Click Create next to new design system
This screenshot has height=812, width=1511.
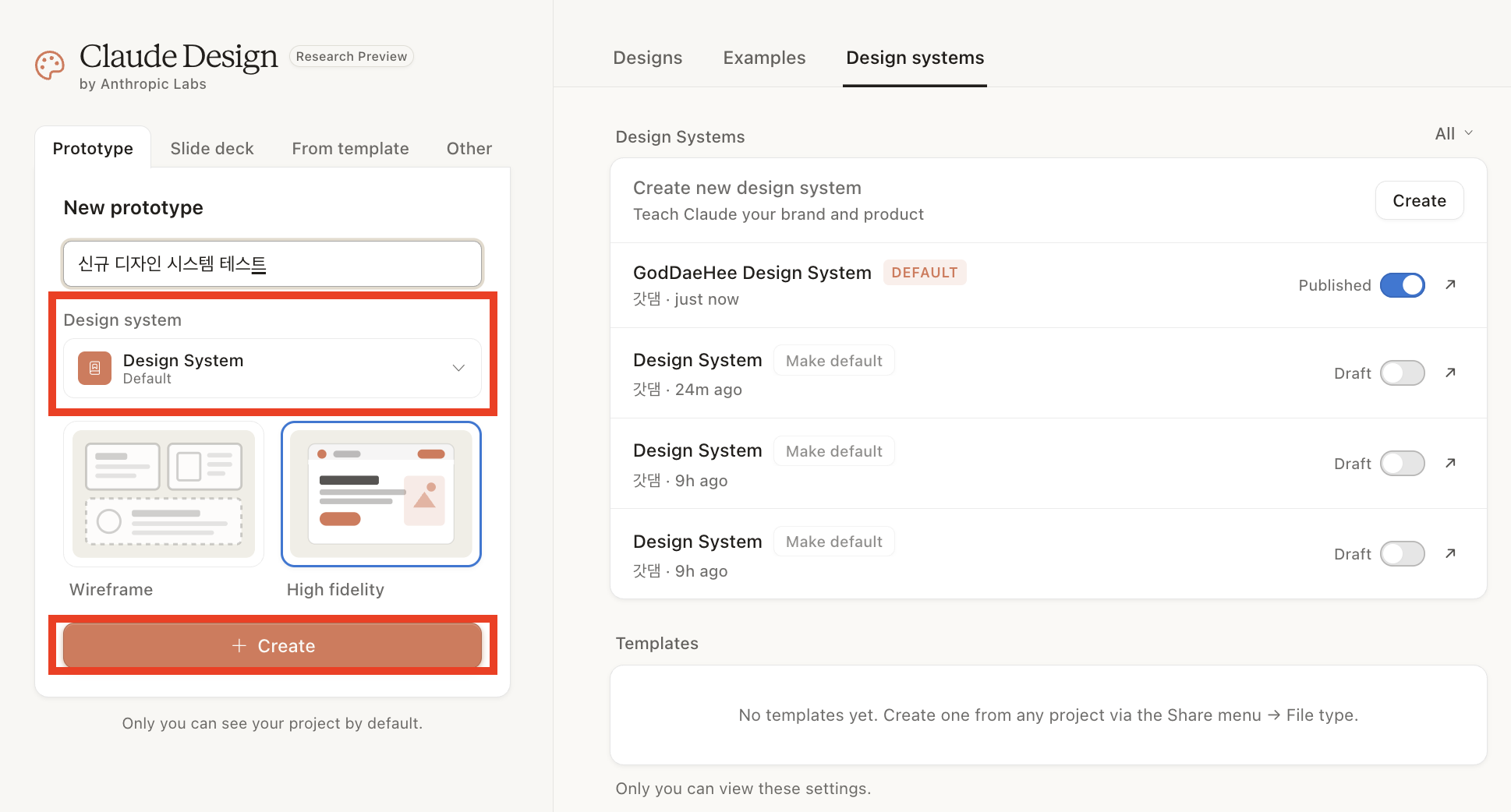(x=1419, y=201)
